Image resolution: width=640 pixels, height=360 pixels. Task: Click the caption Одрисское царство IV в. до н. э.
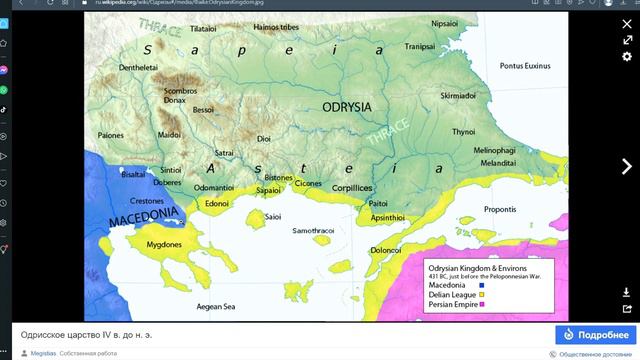coord(86,335)
